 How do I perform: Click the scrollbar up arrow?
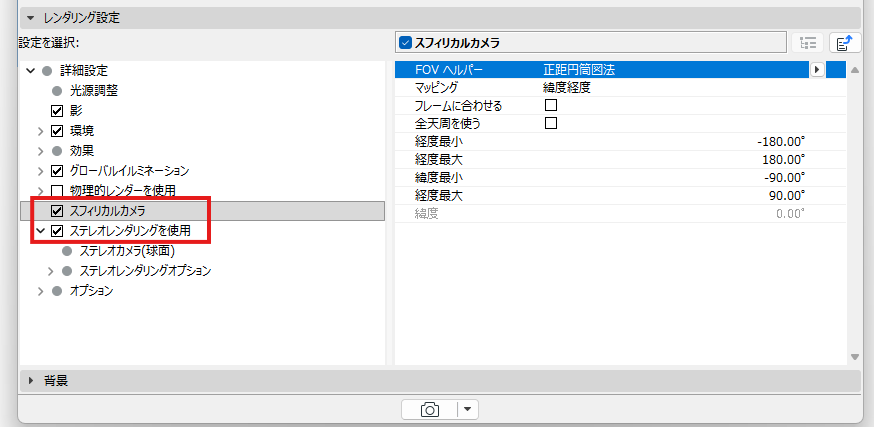pos(854,70)
